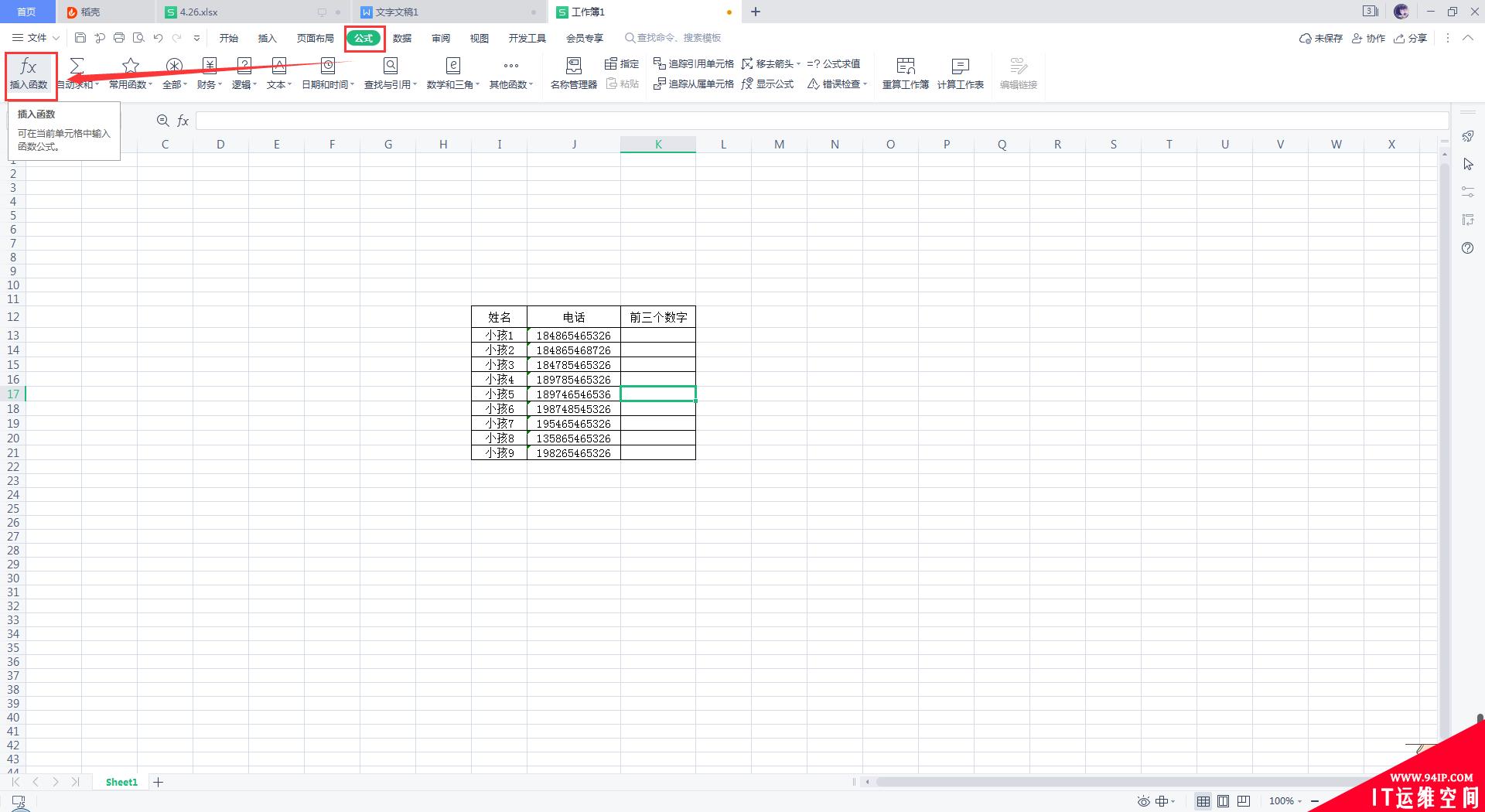Open the Logical functions icon
1485x812 pixels.
pyautogui.click(x=244, y=66)
